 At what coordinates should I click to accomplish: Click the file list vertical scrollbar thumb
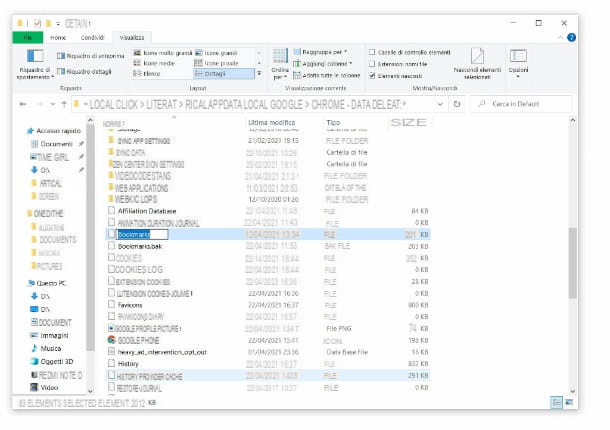coord(572,263)
